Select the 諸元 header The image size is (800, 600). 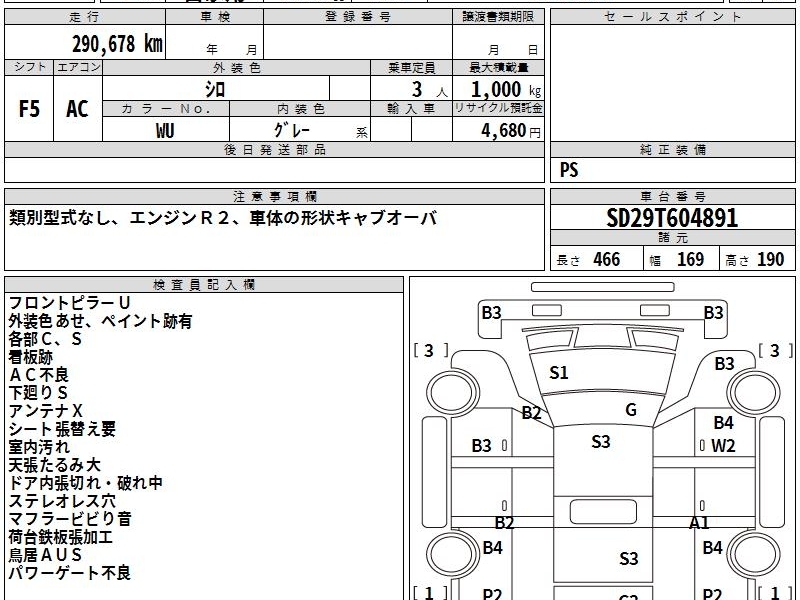pyautogui.click(x=672, y=238)
